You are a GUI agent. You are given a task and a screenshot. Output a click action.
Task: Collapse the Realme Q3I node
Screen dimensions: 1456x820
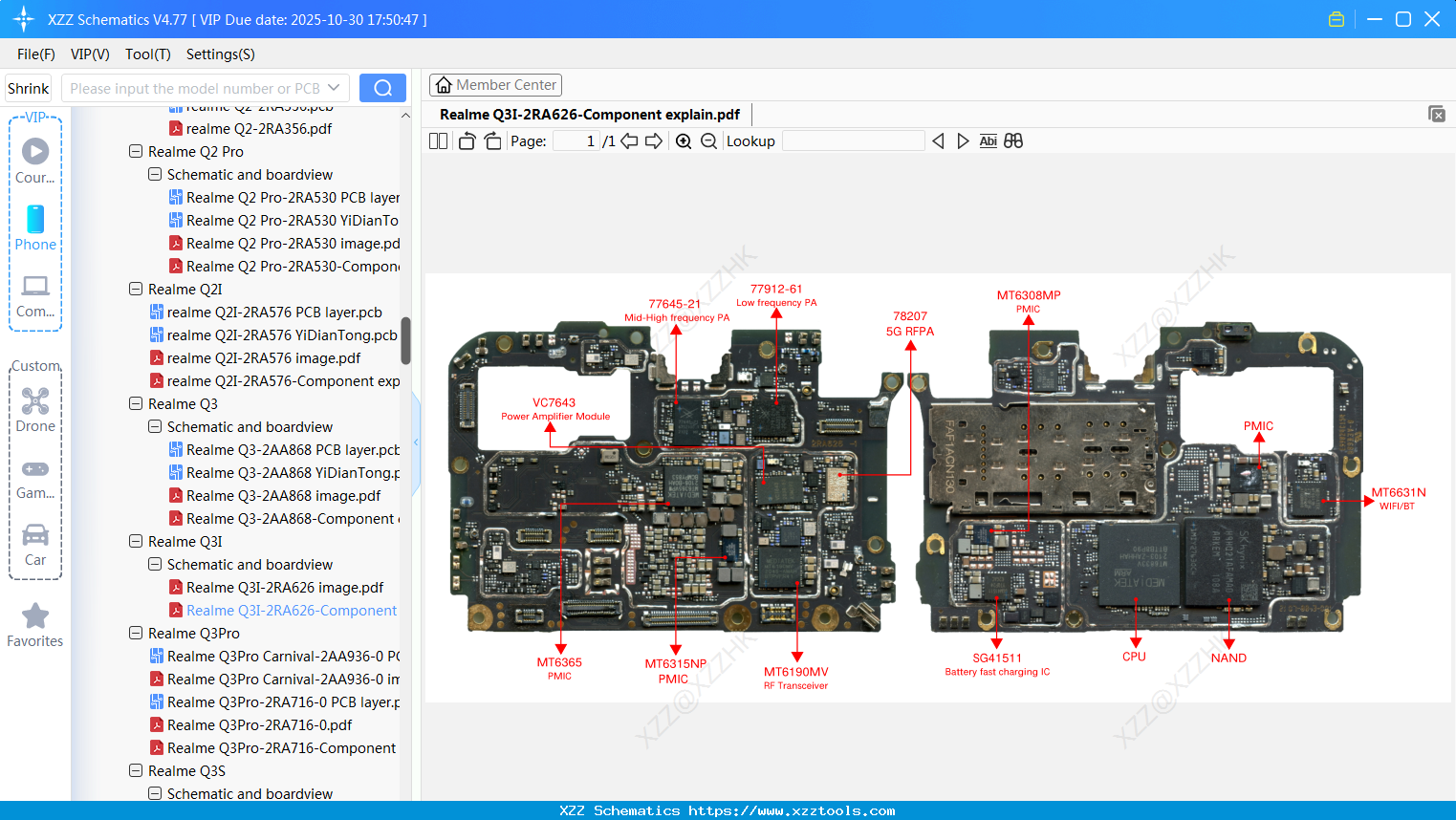pyautogui.click(x=136, y=542)
